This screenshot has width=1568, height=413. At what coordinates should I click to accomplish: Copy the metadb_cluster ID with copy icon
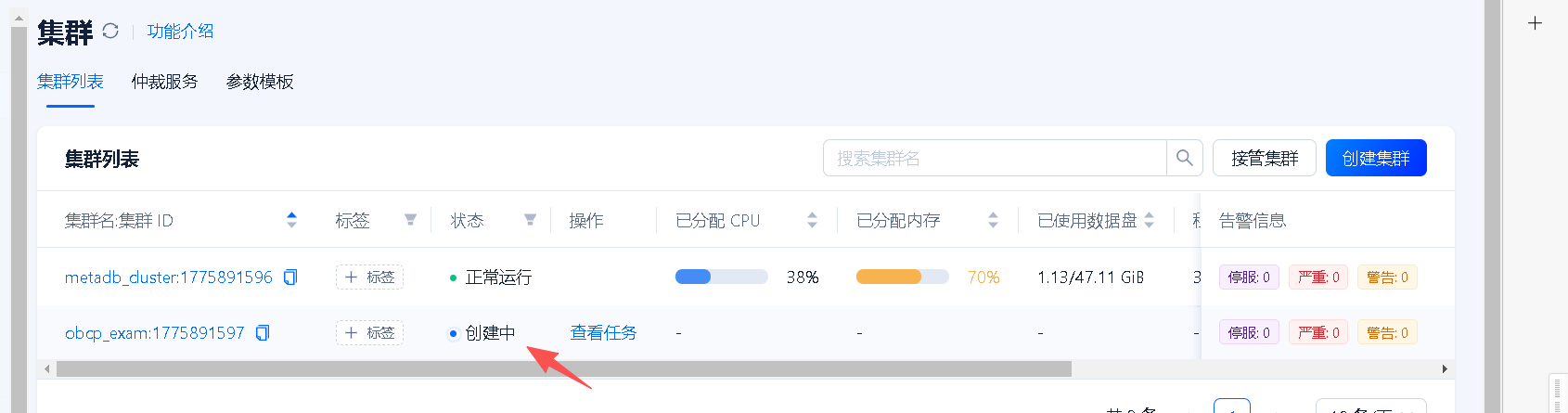point(290,277)
